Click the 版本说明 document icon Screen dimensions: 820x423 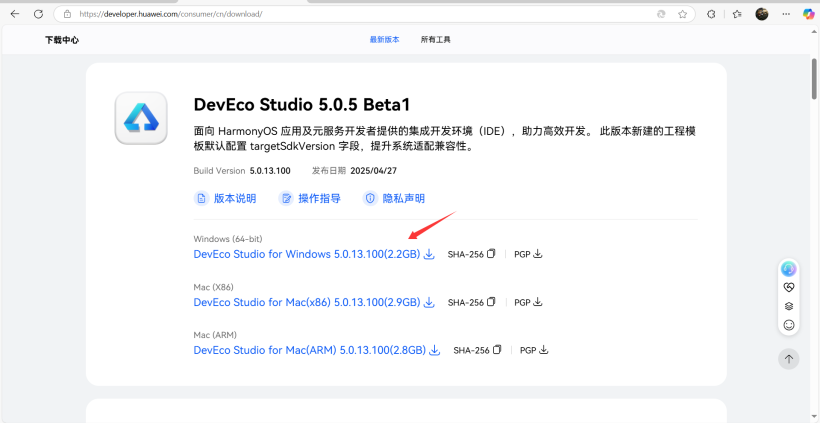(201, 198)
